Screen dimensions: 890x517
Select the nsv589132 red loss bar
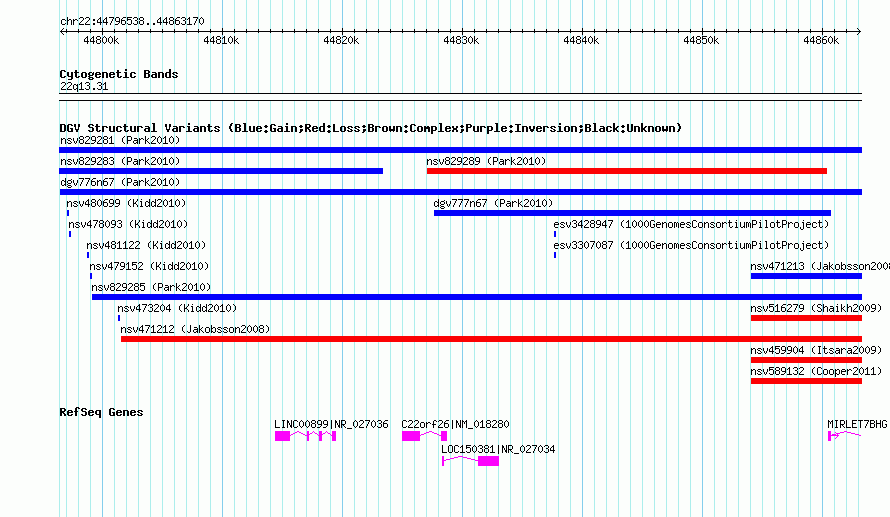pyautogui.click(x=807, y=381)
